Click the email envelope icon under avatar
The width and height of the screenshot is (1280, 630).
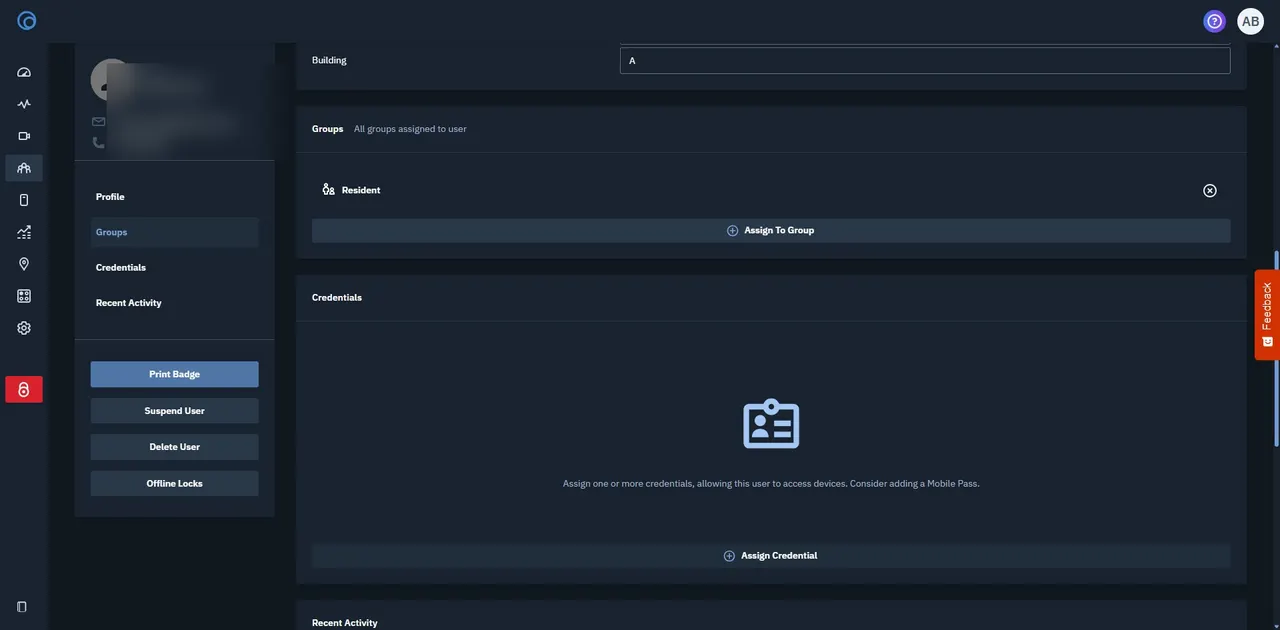click(x=98, y=122)
